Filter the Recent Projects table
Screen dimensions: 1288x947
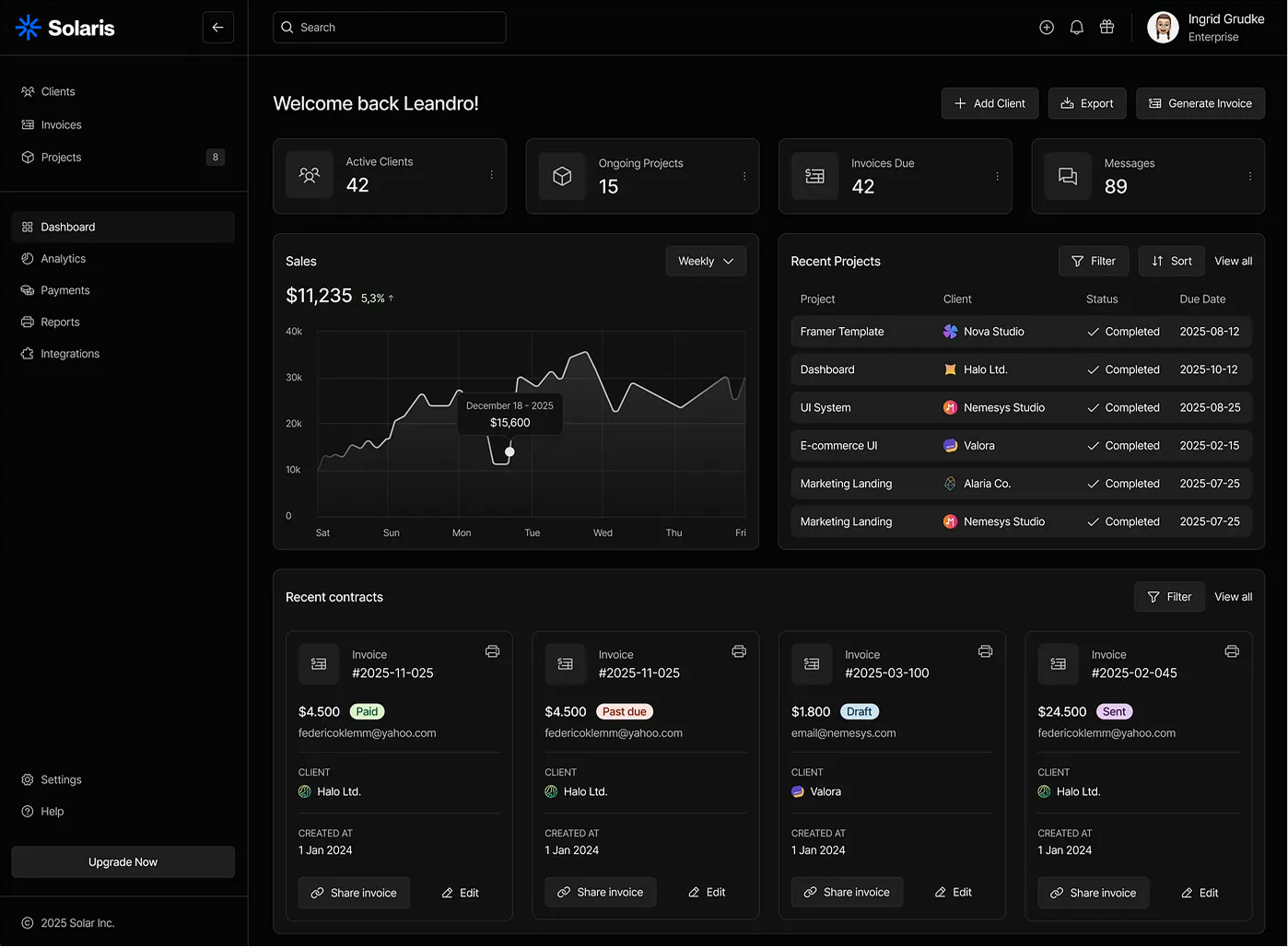tap(1094, 262)
